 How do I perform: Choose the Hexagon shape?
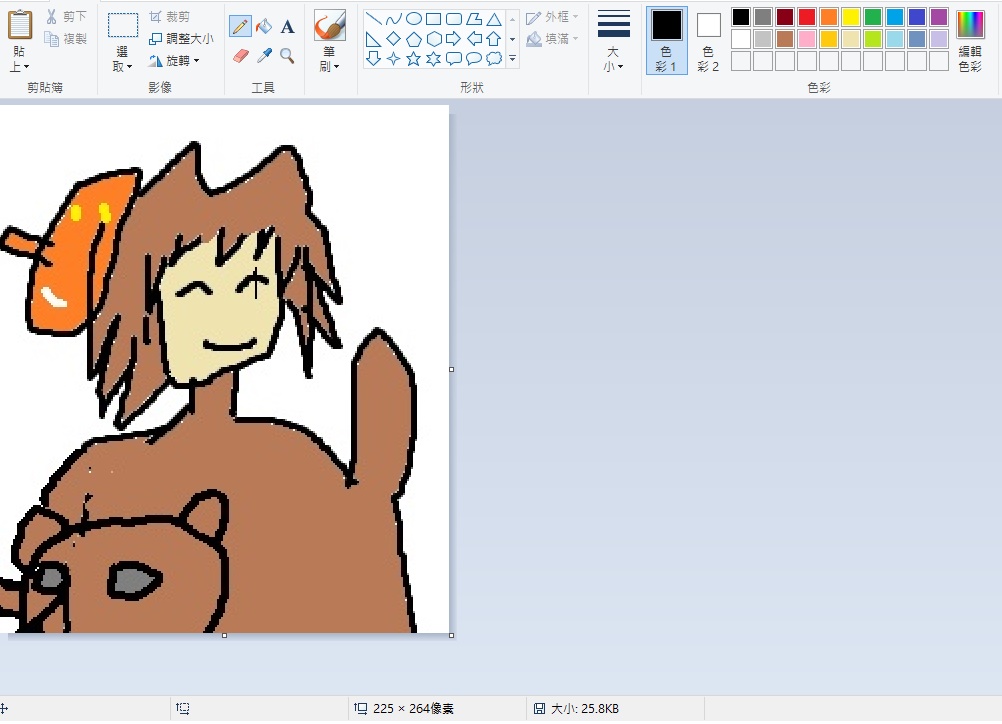433,39
